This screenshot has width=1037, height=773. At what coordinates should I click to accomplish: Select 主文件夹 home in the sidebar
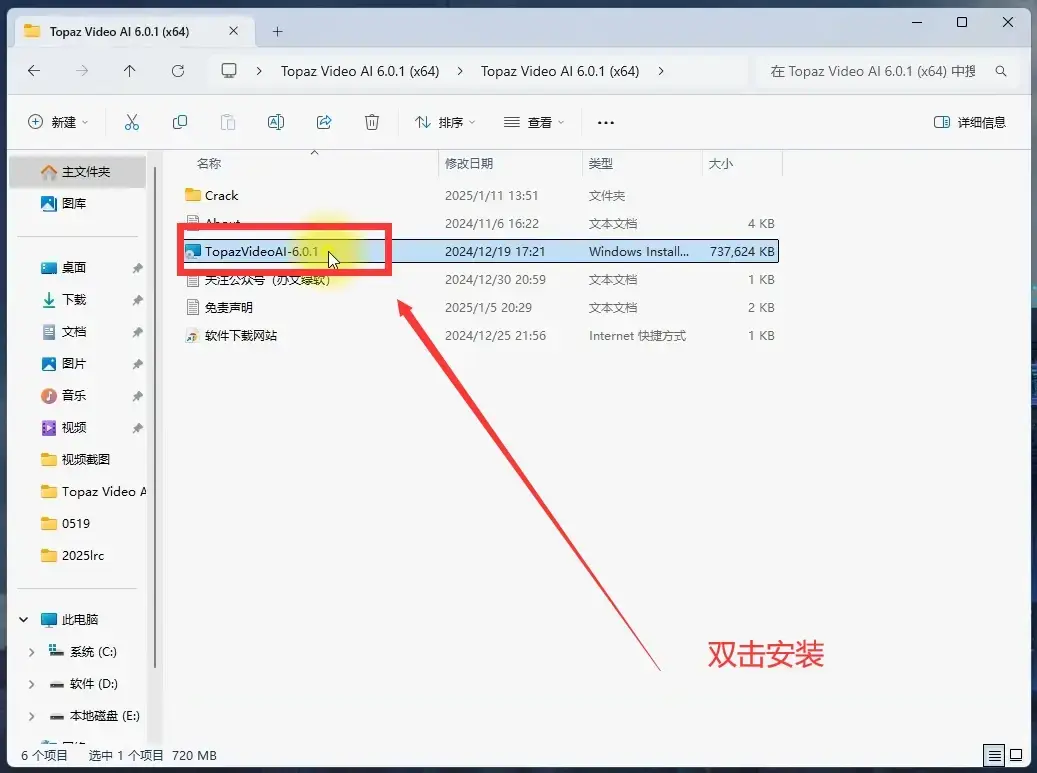click(x=78, y=172)
